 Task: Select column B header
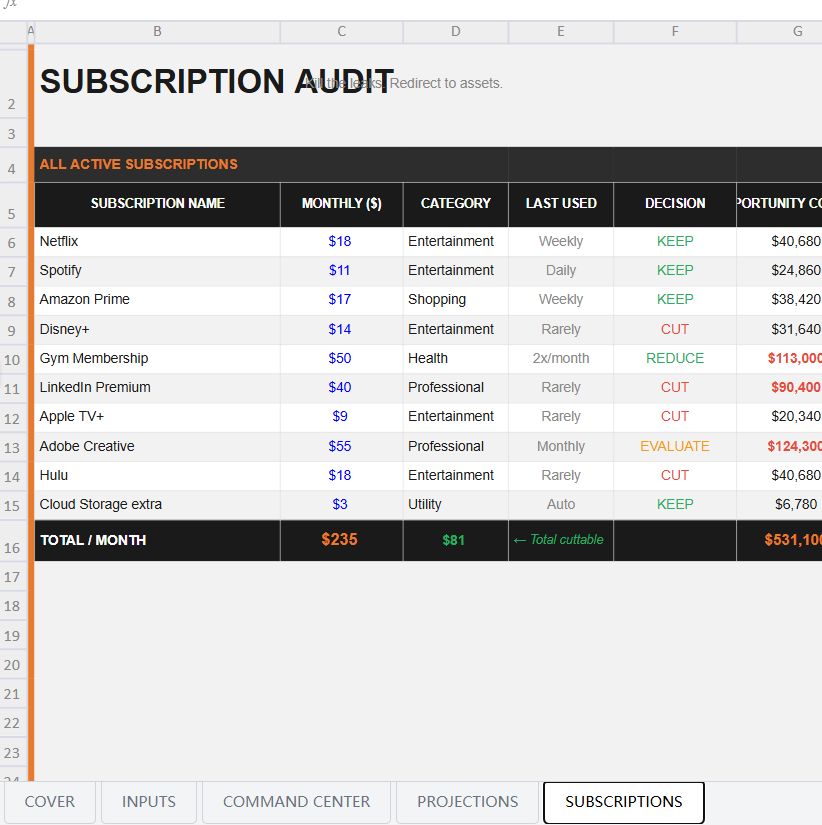157,32
